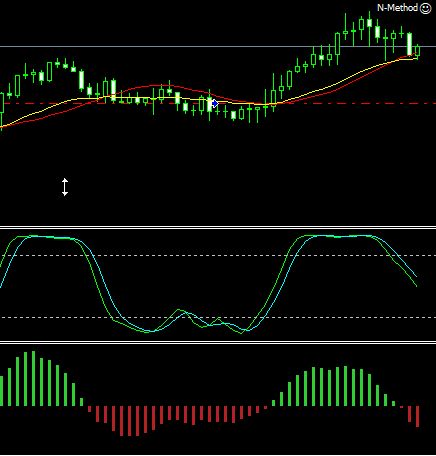The image size is (436, 456).
Task: Click the right end of cyan oscillator line
Action: (416, 276)
